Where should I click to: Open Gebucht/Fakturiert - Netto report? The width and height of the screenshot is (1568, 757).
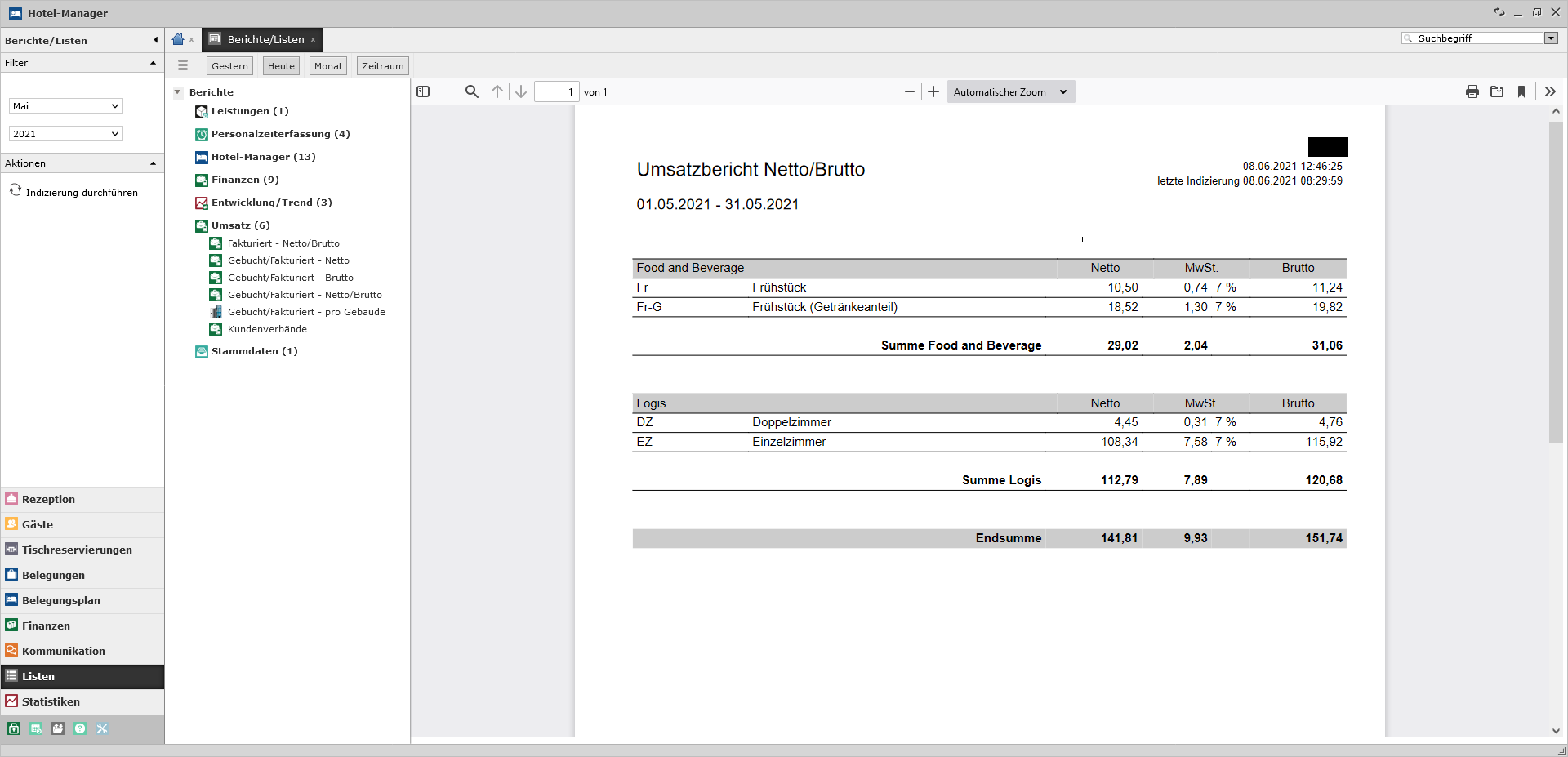click(x=288, y=260)
